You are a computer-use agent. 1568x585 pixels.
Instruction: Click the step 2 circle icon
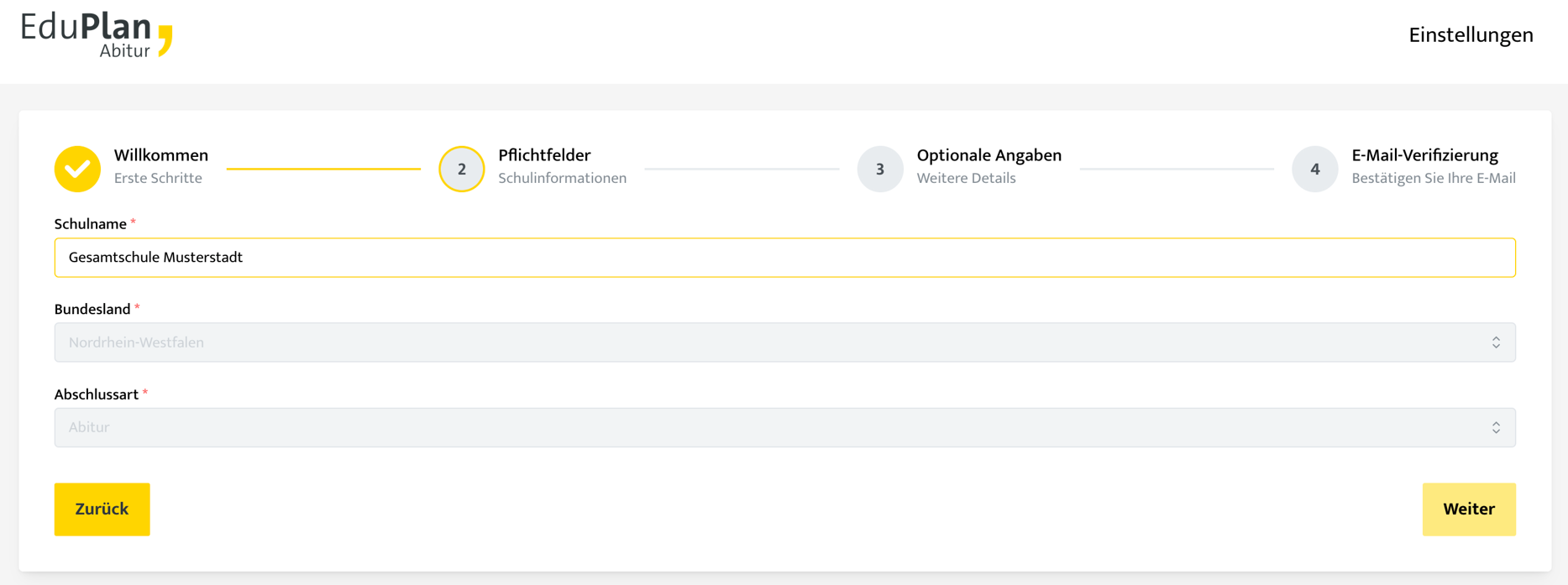point(462,169)
